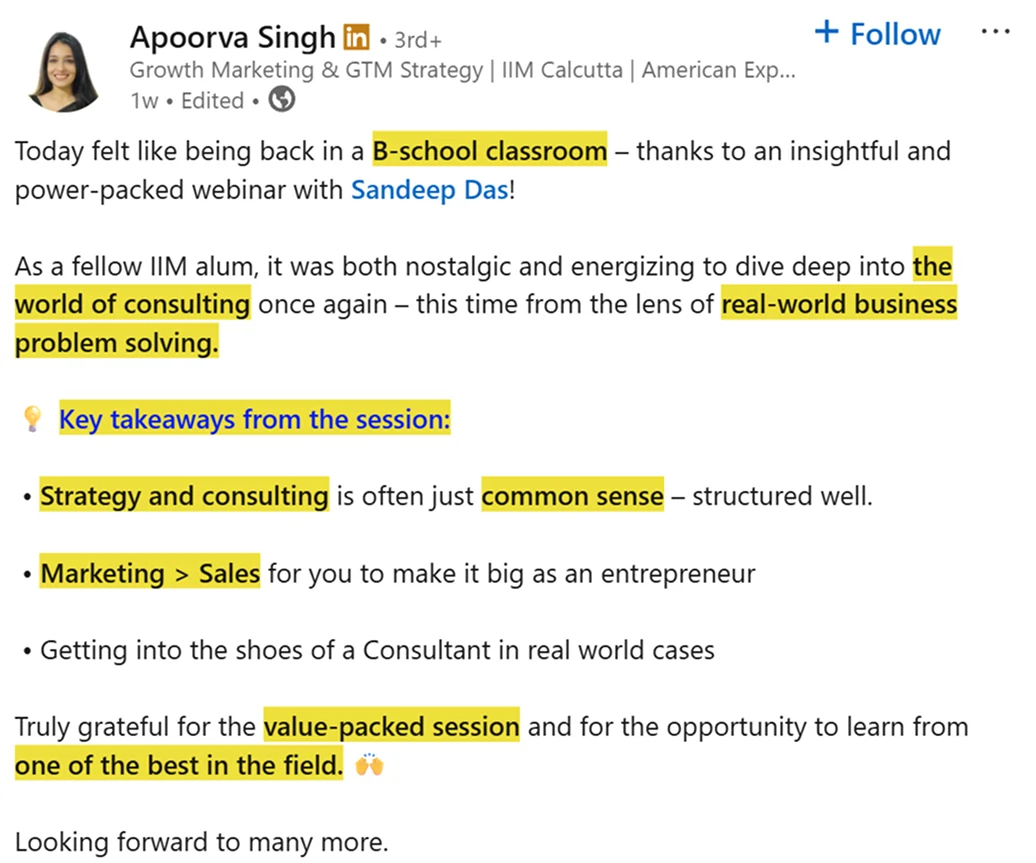Click the blue "Key takeaways from the session:" heading
This screenshot has height=863, width=1036.
(254, 419)
